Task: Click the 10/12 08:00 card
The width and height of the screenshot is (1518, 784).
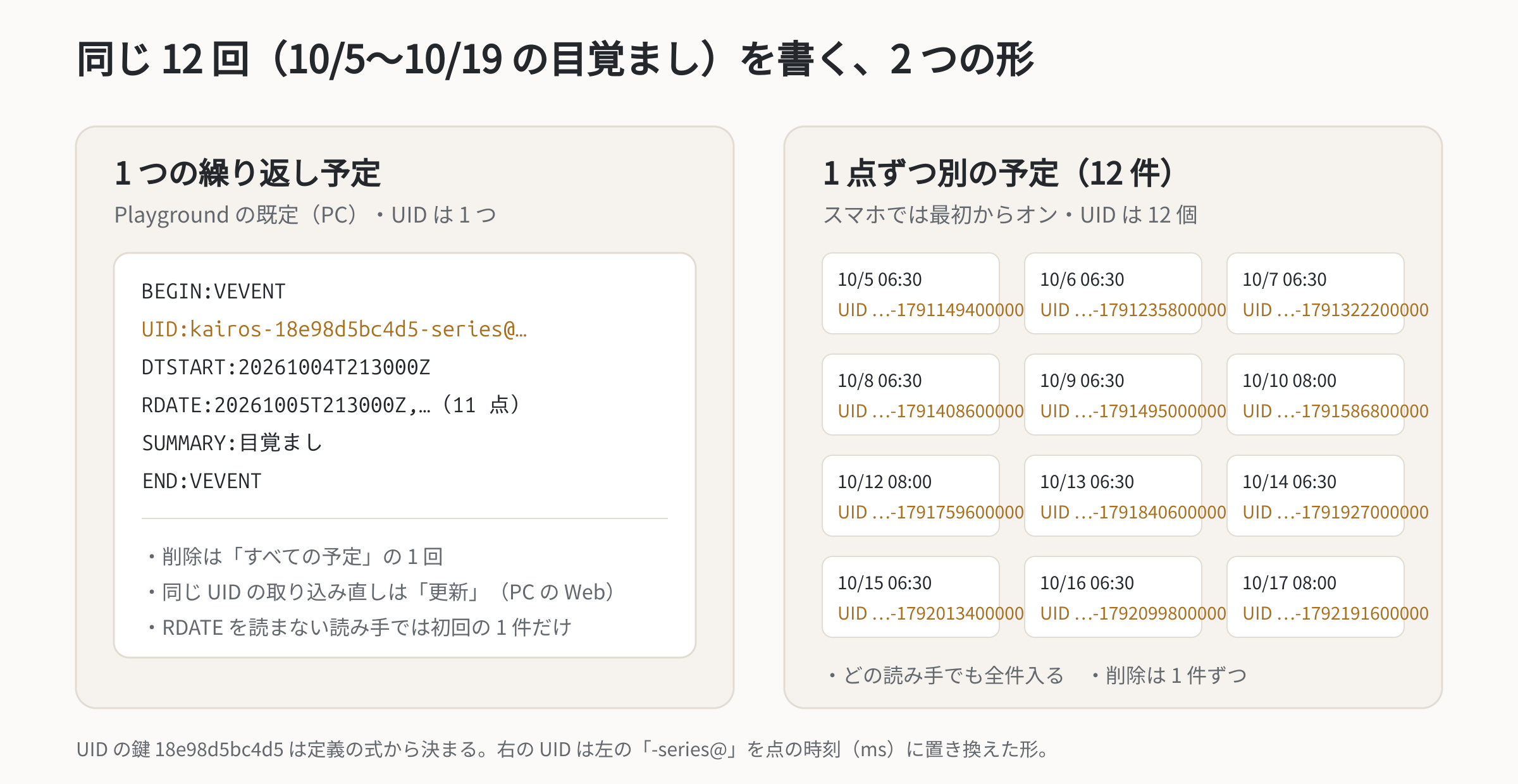Action: pyautogui.click(x=911, y=496)
